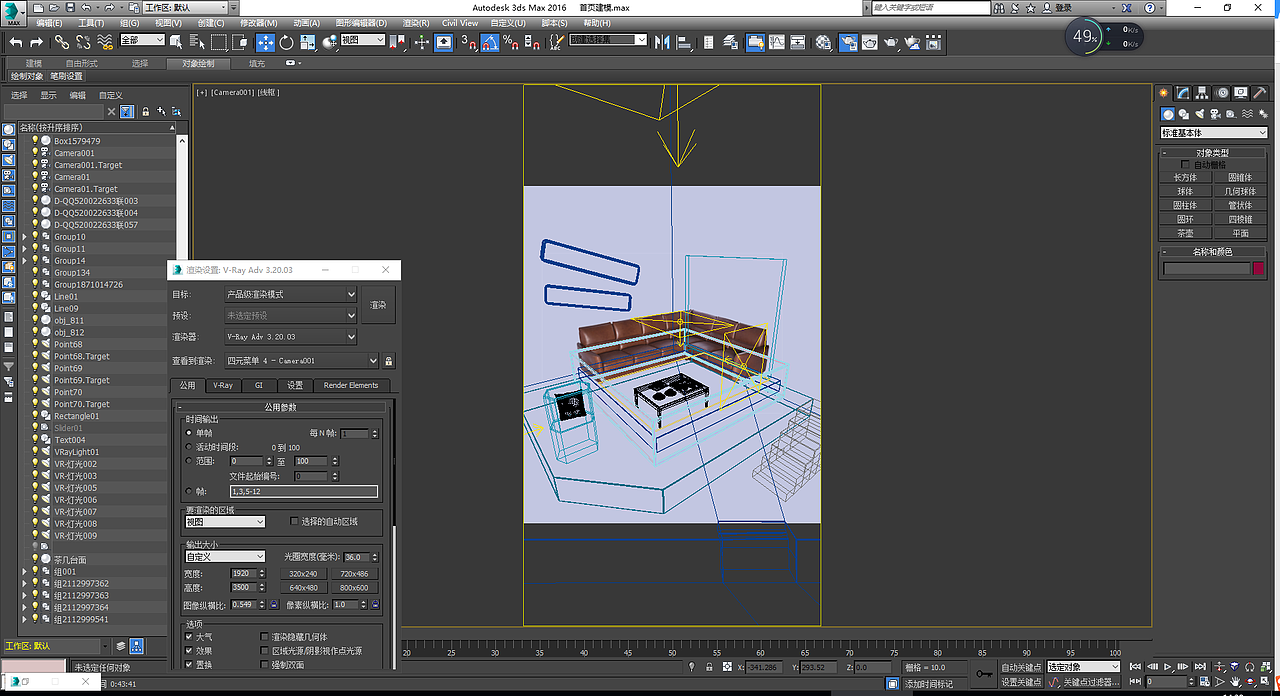Create a Box (长方体) primitive button

click(1185, 177)
